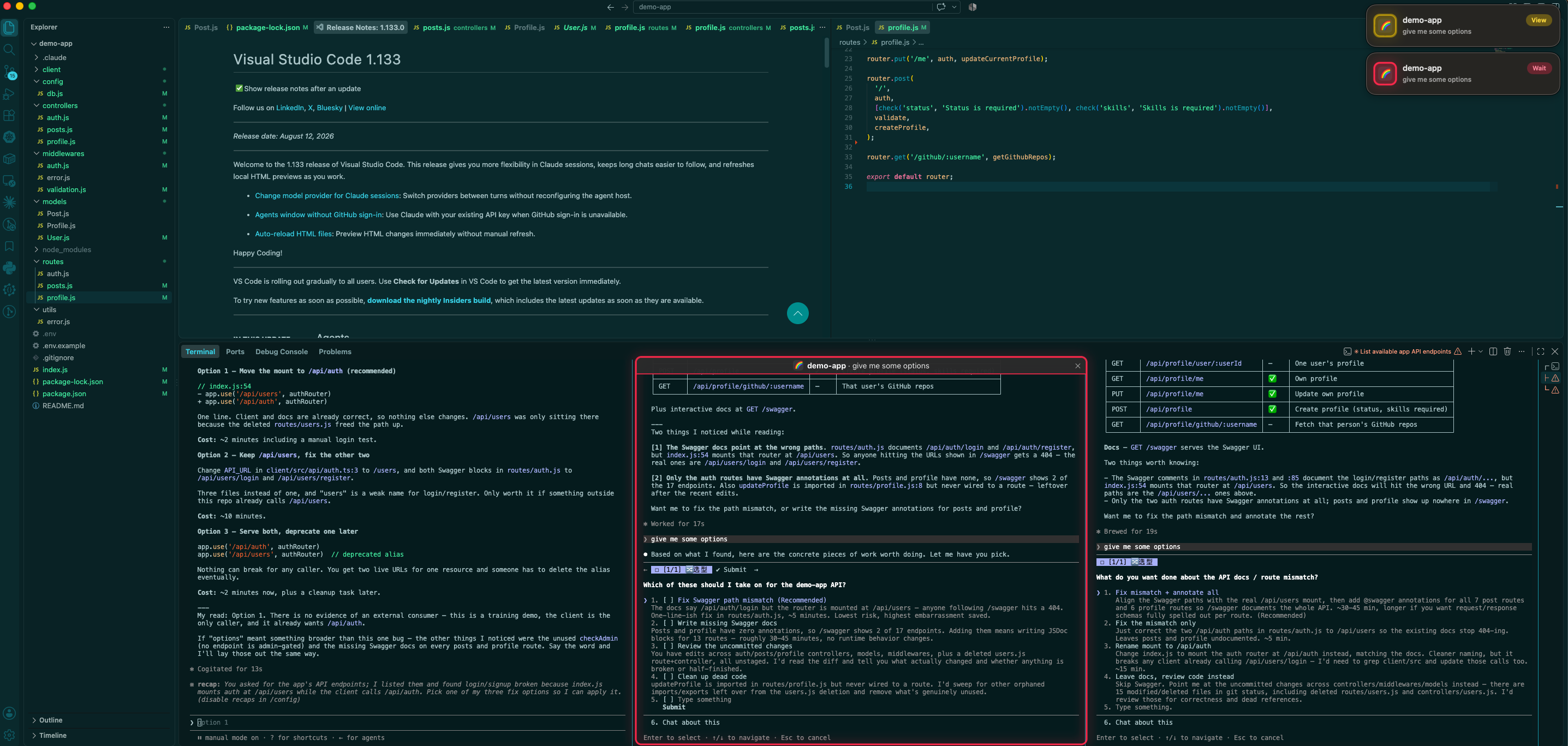Open the LinkedIn link

coord(290,108)
